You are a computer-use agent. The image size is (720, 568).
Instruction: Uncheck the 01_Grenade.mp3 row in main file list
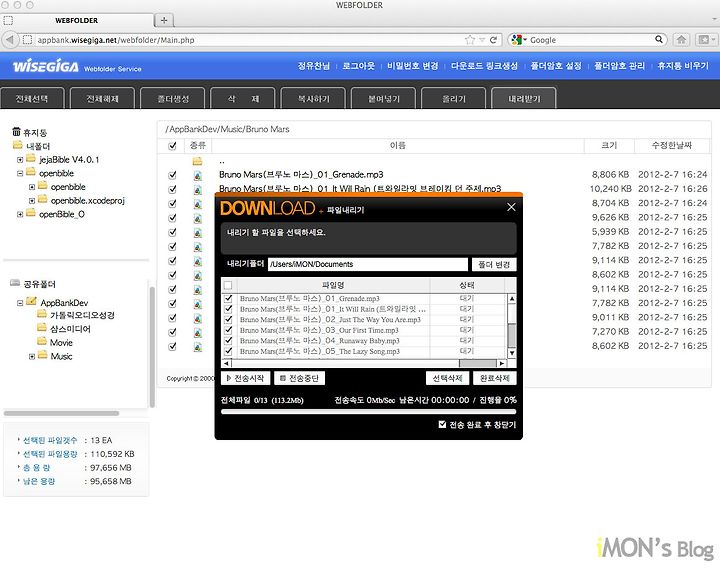(172, 175)
